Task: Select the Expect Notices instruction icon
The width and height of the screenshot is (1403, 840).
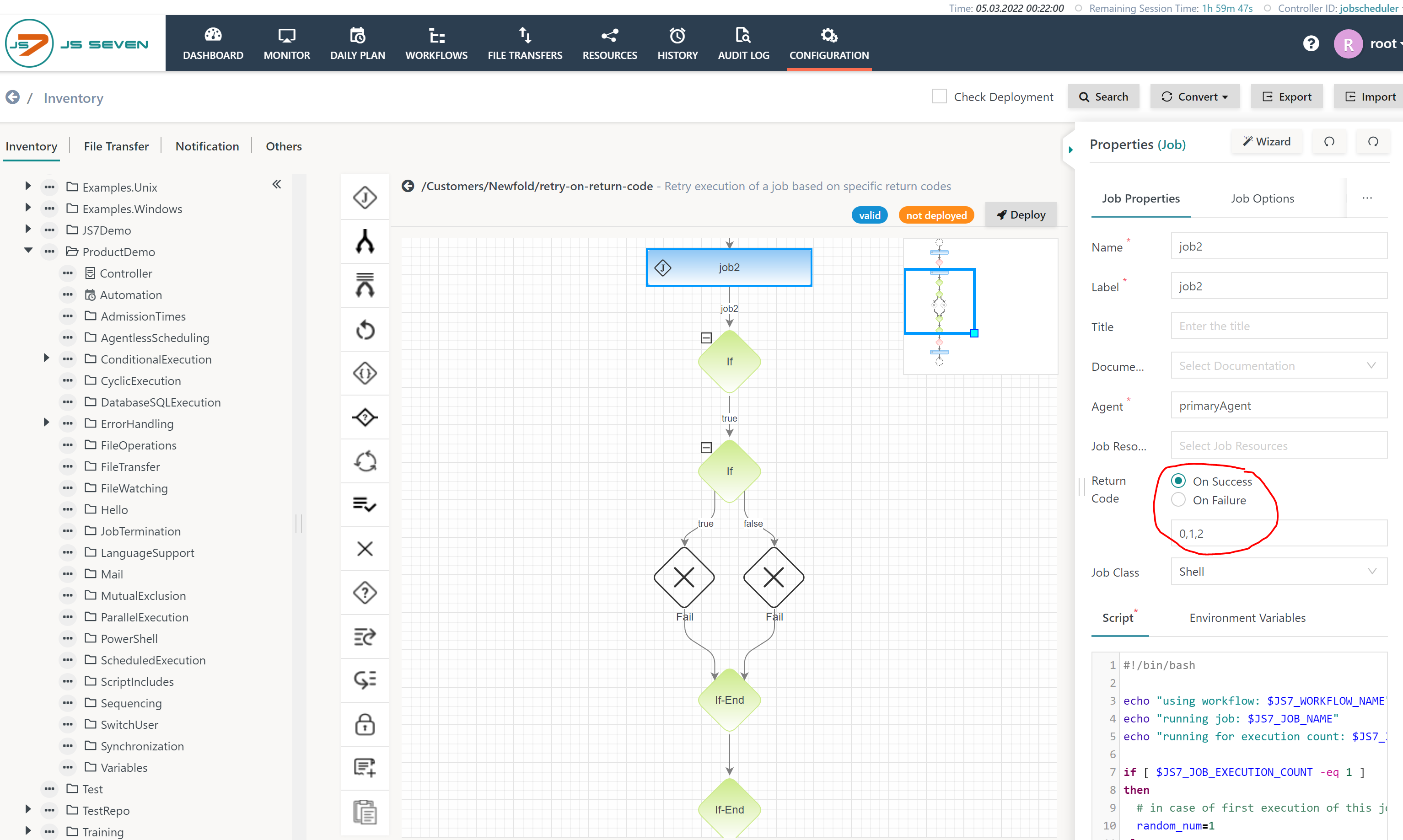Action: click(x=365, y=679)
